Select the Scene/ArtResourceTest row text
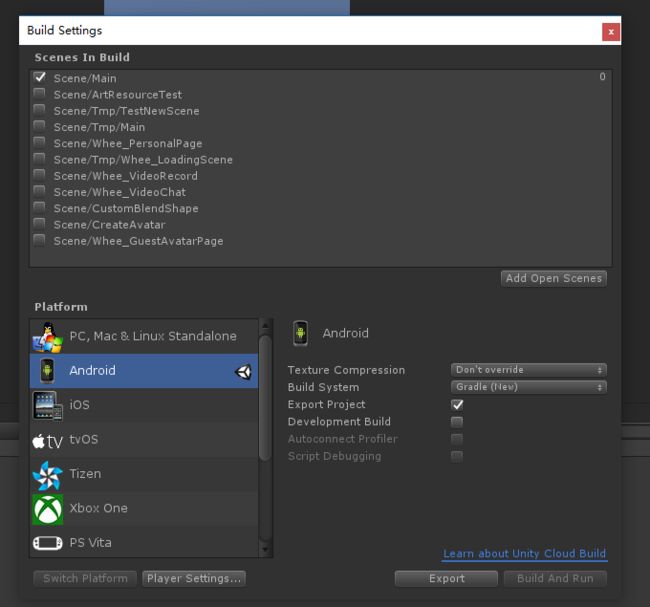This screenshot has width=650, height=607. click(118, 95)
